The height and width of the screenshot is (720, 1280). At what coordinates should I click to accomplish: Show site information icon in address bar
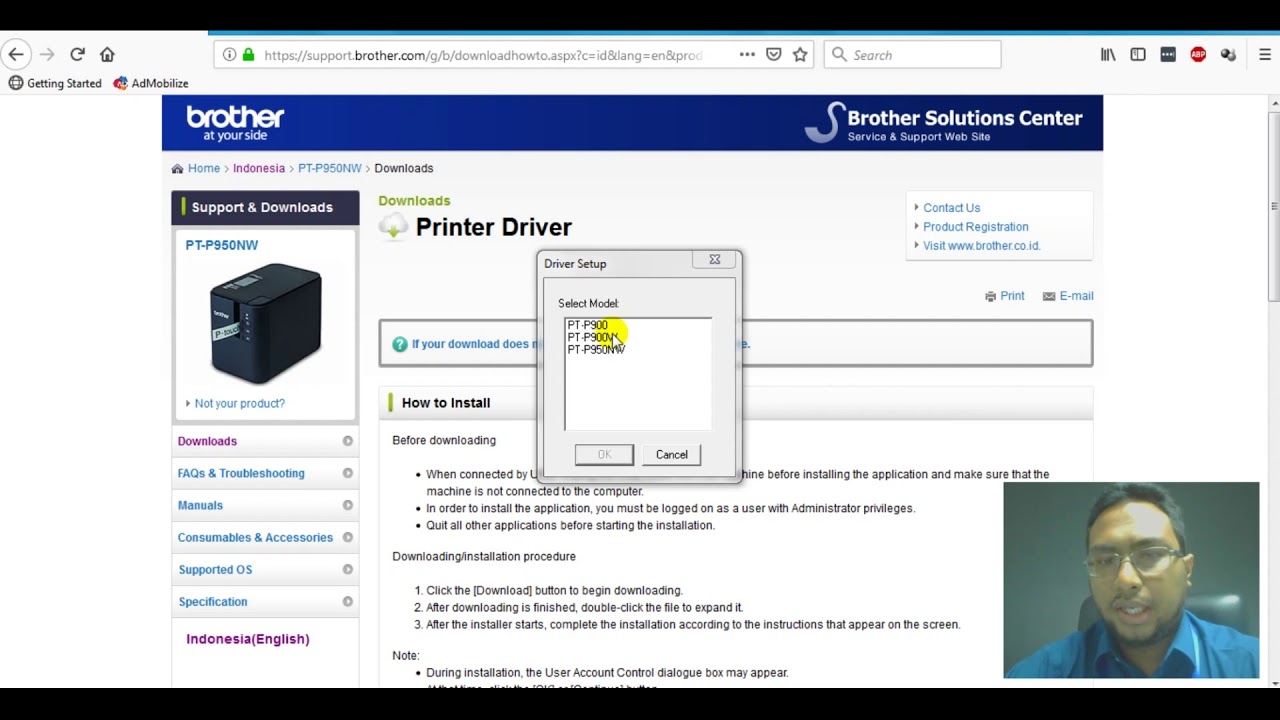tap(229, 55)
